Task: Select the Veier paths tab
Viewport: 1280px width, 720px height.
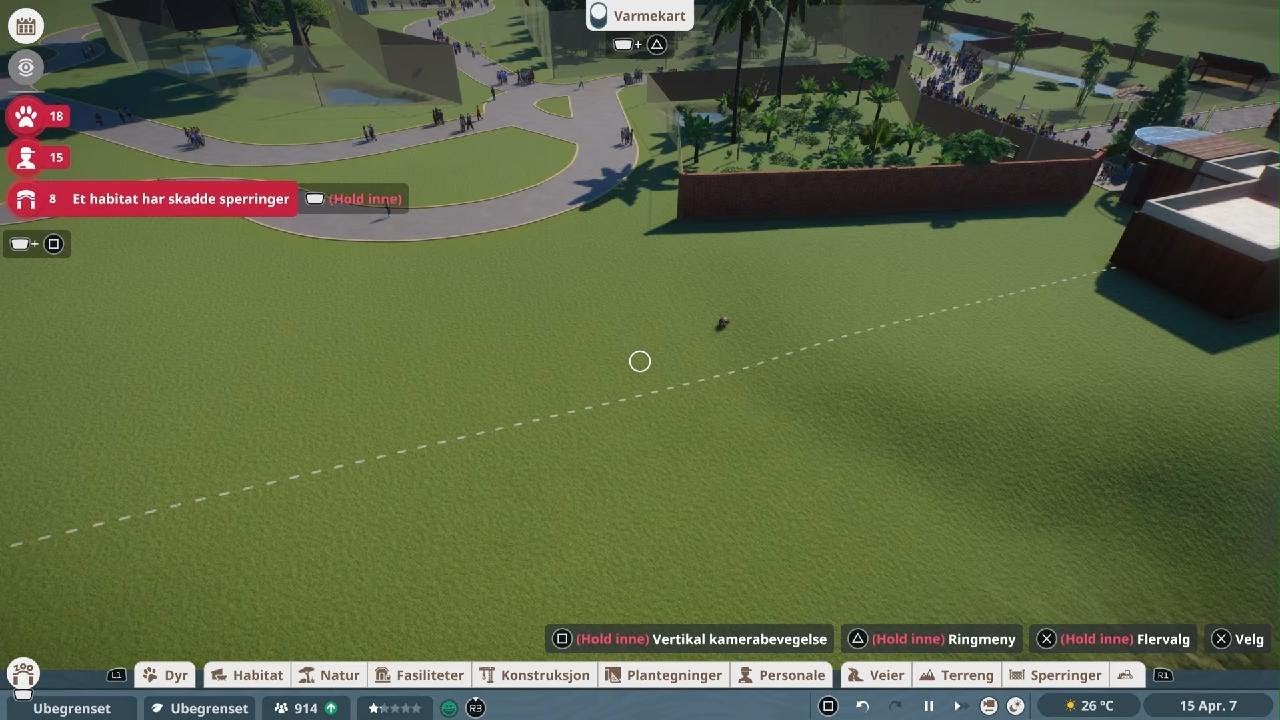Action: (x=876, y=675)
